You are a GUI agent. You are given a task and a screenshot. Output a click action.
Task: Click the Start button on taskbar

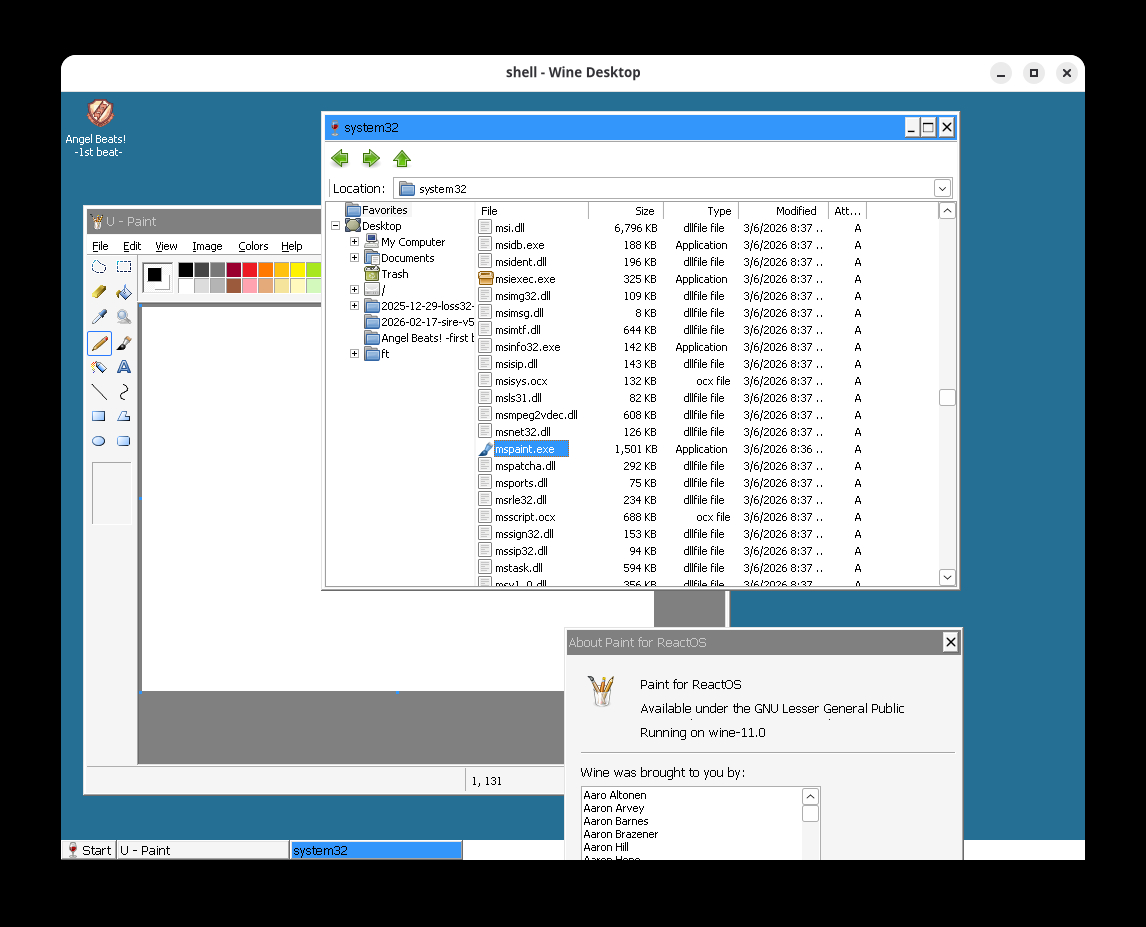pyautogui.click(x=88, y=850)
